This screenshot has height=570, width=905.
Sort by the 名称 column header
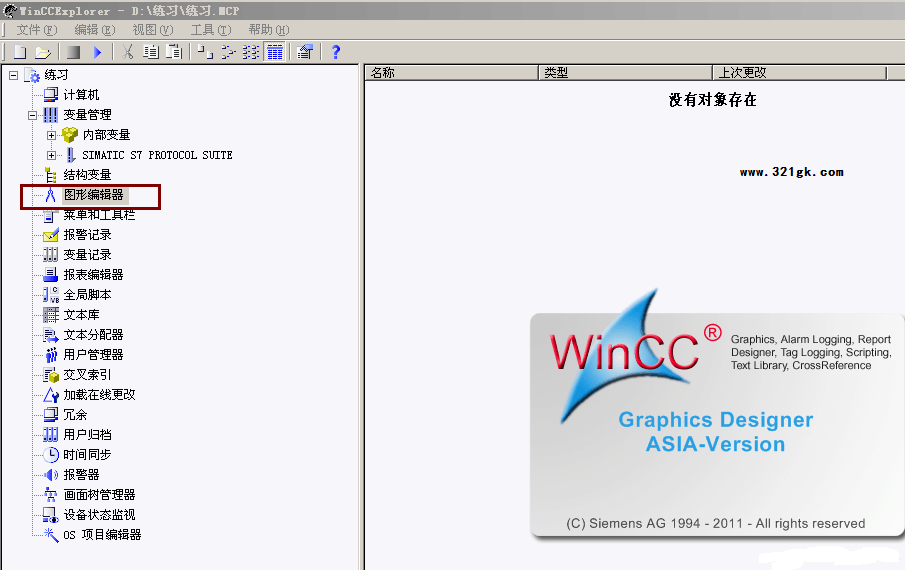pyautogui.click(x=451, y=73)
